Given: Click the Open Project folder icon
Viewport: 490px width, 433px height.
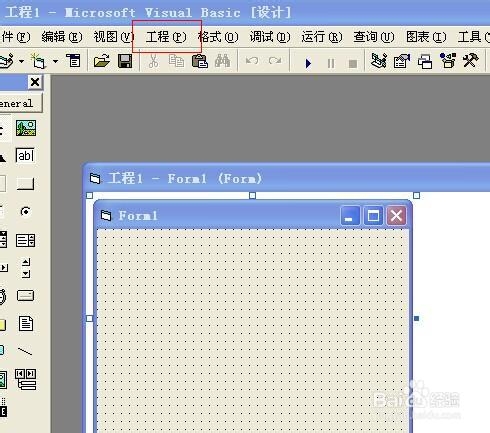Looking at the screenshot, I should pyautogui.click(x=102, y=61).
